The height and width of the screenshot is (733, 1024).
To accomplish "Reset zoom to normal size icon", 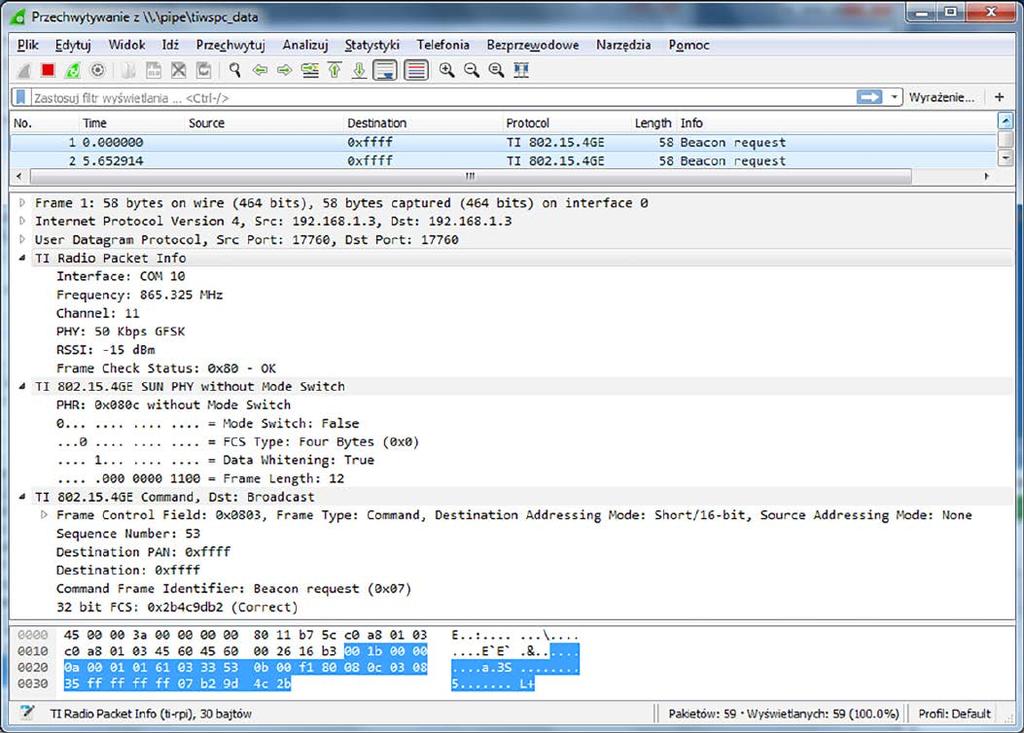I will (496, 71).
